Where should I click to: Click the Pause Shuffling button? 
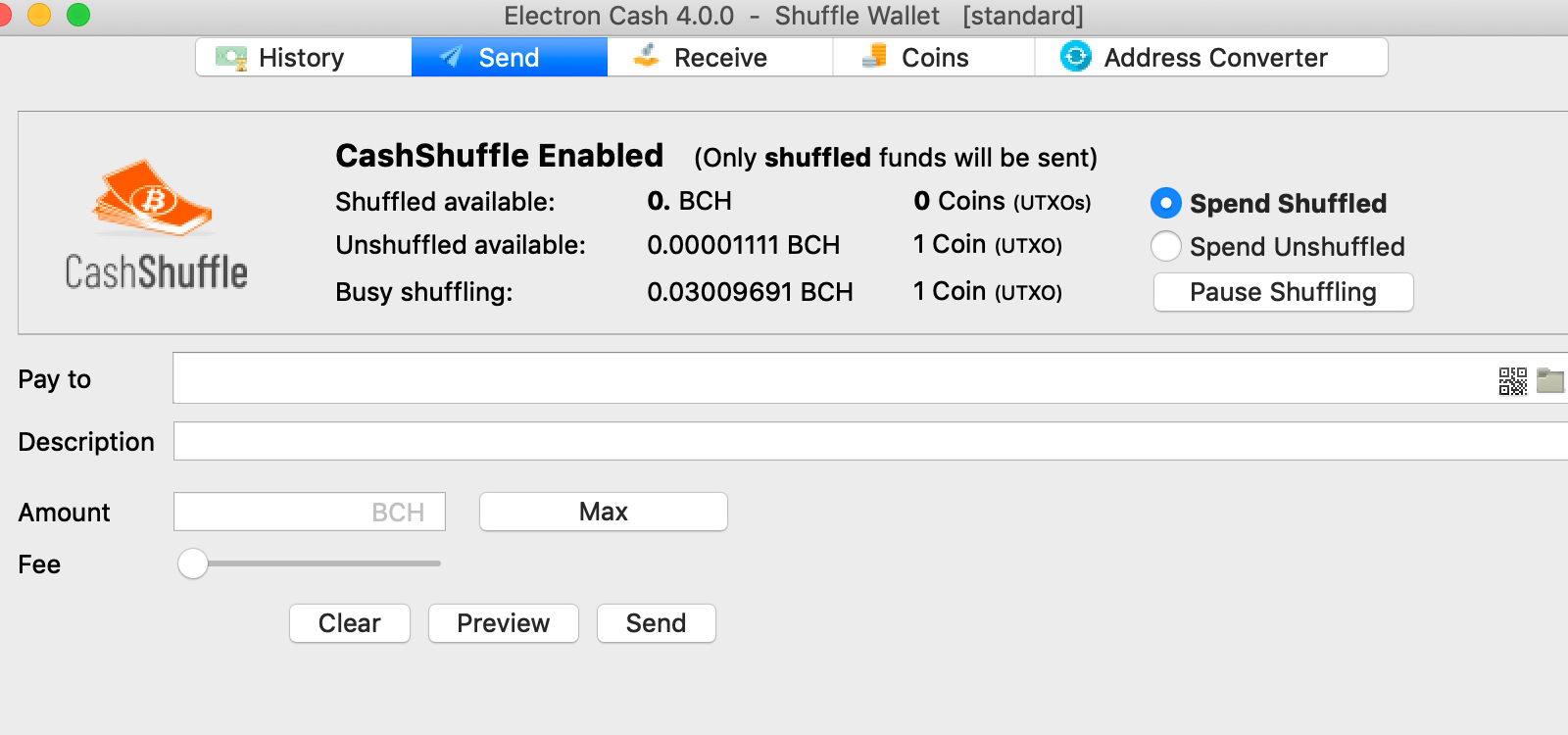[1283, 291]
